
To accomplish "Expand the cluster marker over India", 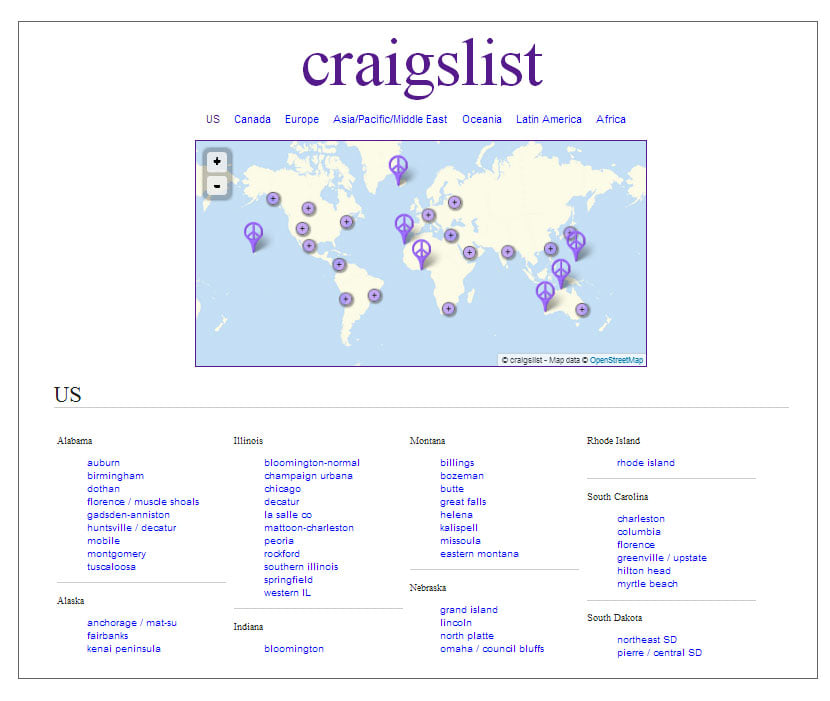I will 508,251.
